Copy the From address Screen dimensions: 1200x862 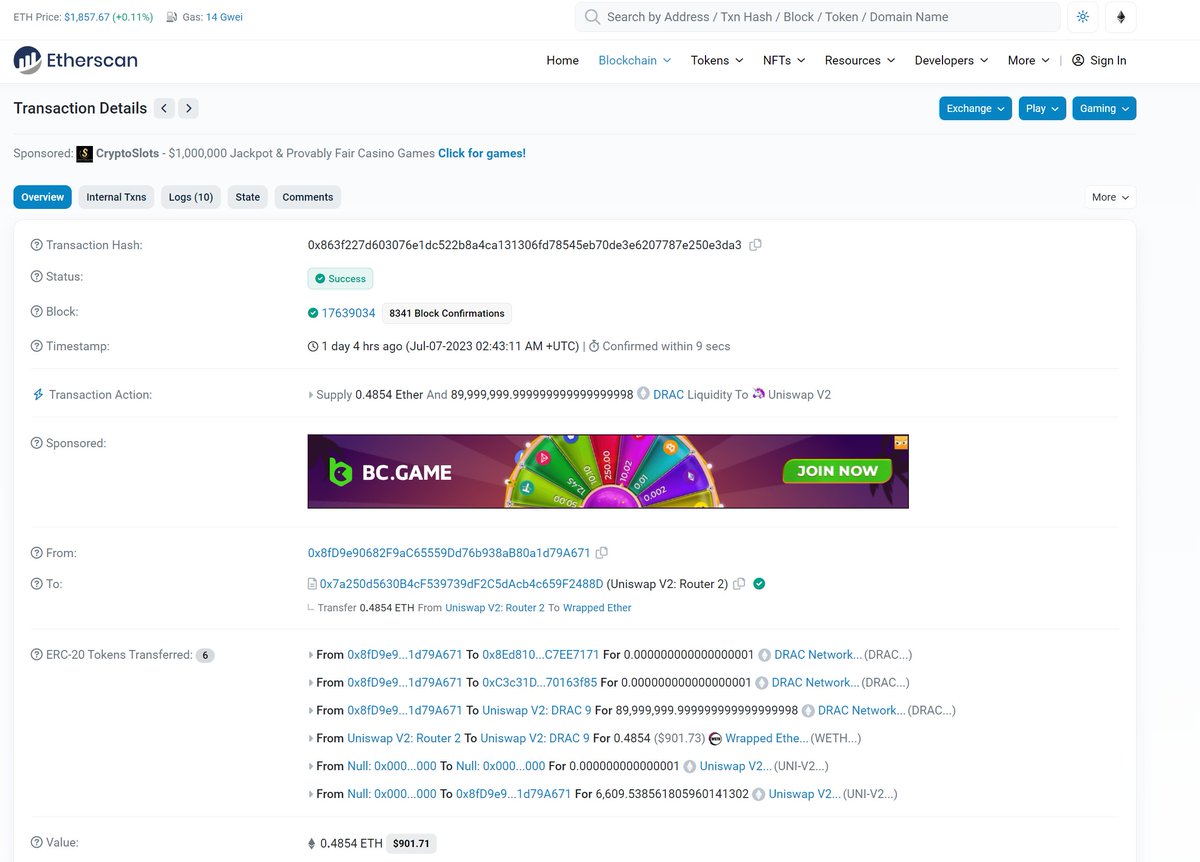pyautogui.click(x=602, y=553)
